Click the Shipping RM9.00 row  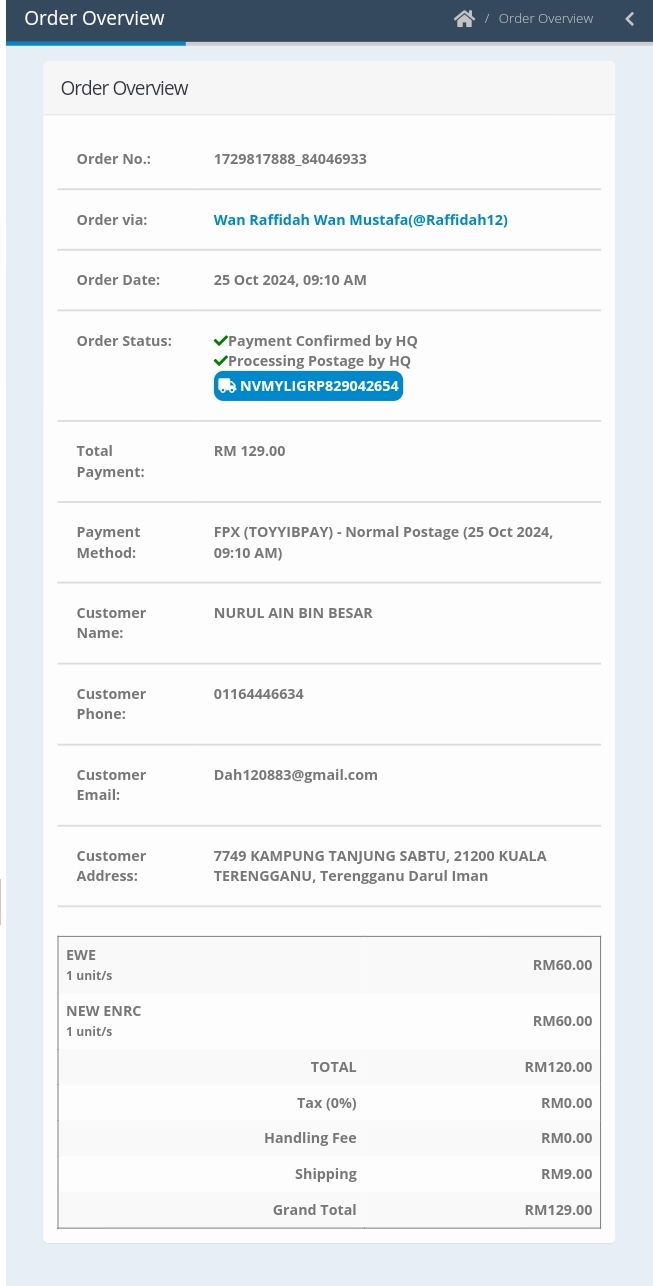click(329, 1174)
